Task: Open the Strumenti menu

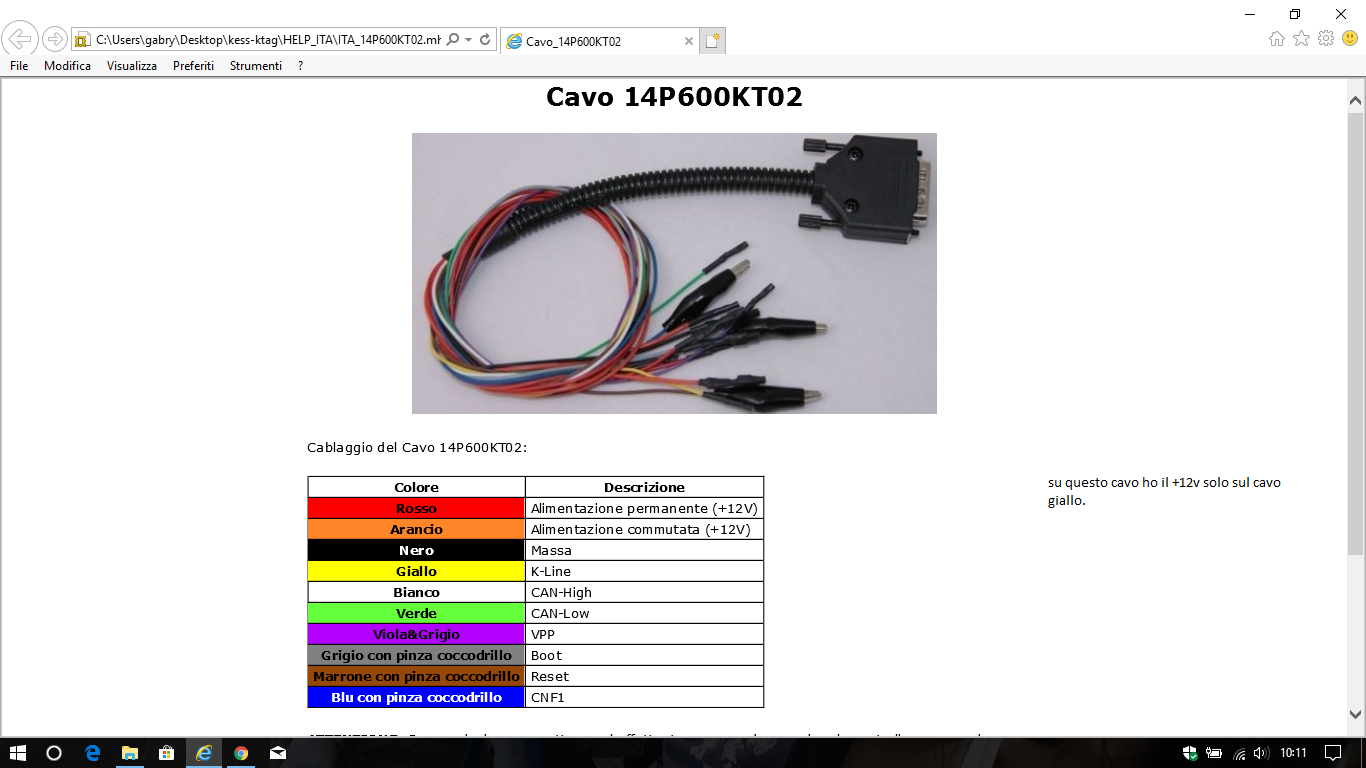Action: point(255,66)
